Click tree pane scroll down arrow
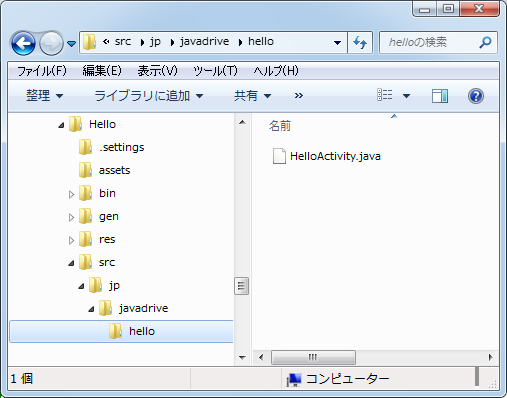The height and width of the screenshot is (398, 507). (x=242, y=357)
